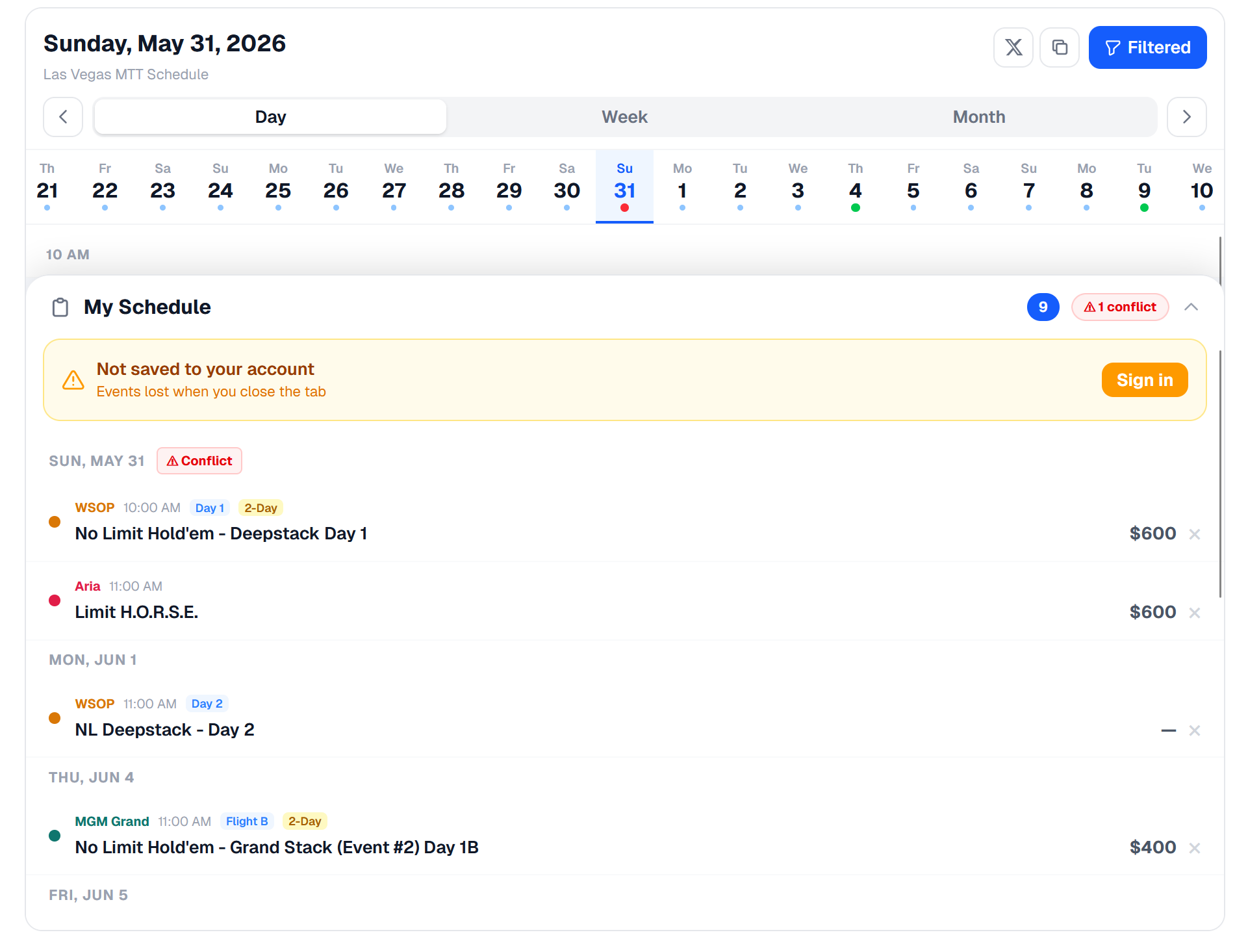Collapse the My Schedule panel
The image size is (1248, 952).
pyautogui.click(x=1191, y=307)
